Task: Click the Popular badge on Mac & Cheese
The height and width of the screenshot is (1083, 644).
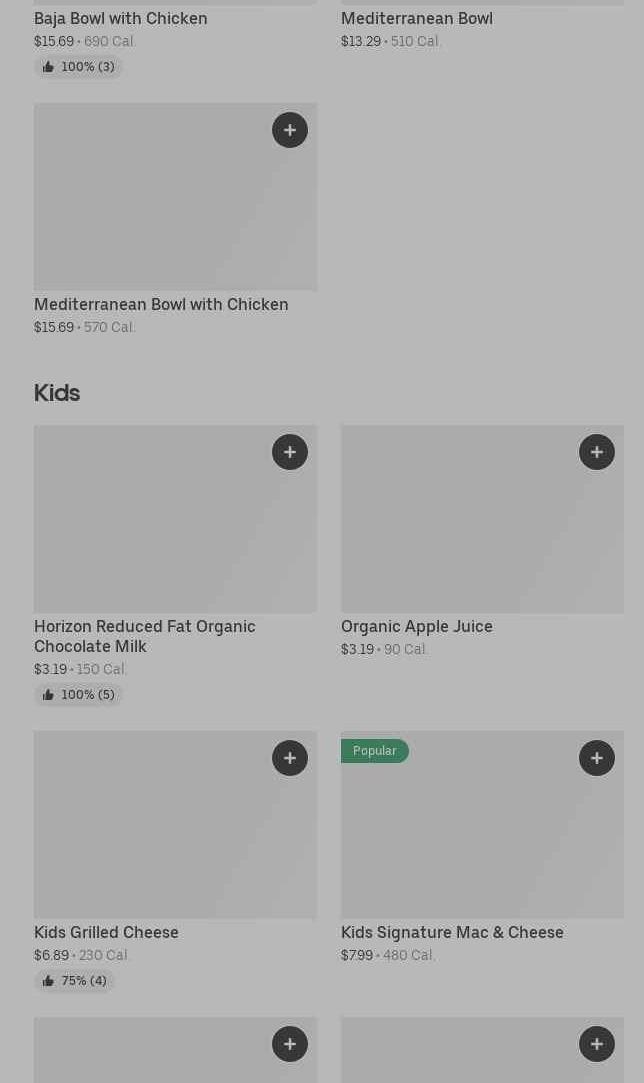Action: click(x=375, y=751)
